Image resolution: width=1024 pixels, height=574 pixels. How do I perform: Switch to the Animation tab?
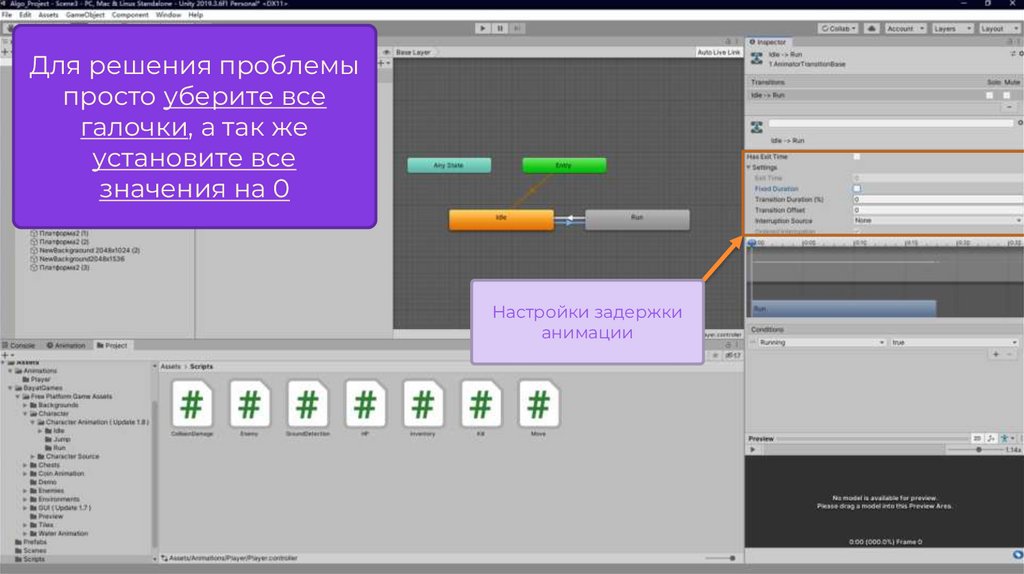(x=66, y=345)
